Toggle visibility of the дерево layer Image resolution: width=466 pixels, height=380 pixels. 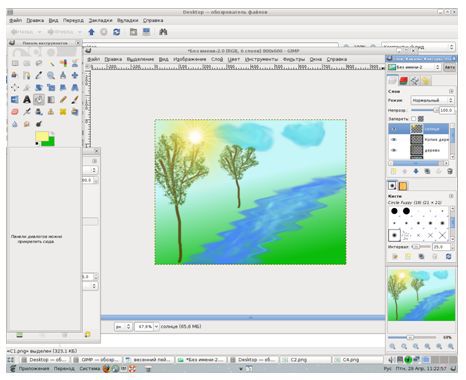pyautogui.click(x=394, y=150)
